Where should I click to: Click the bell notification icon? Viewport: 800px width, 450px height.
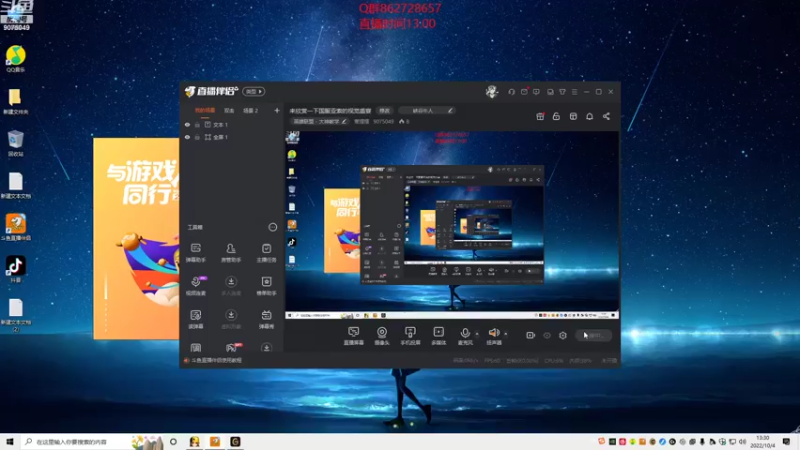589,116
